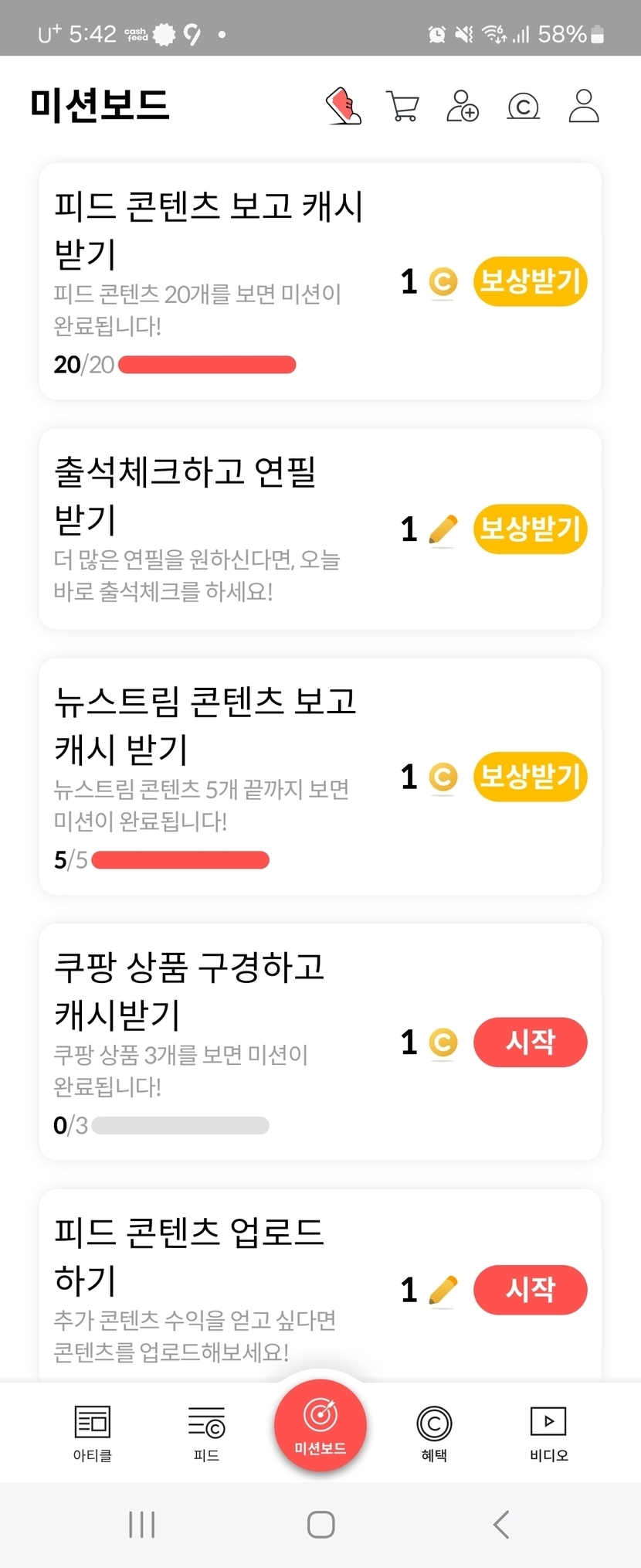Open the 혜택 tab
This screenshot has height=1568, width=641.
434,1434
